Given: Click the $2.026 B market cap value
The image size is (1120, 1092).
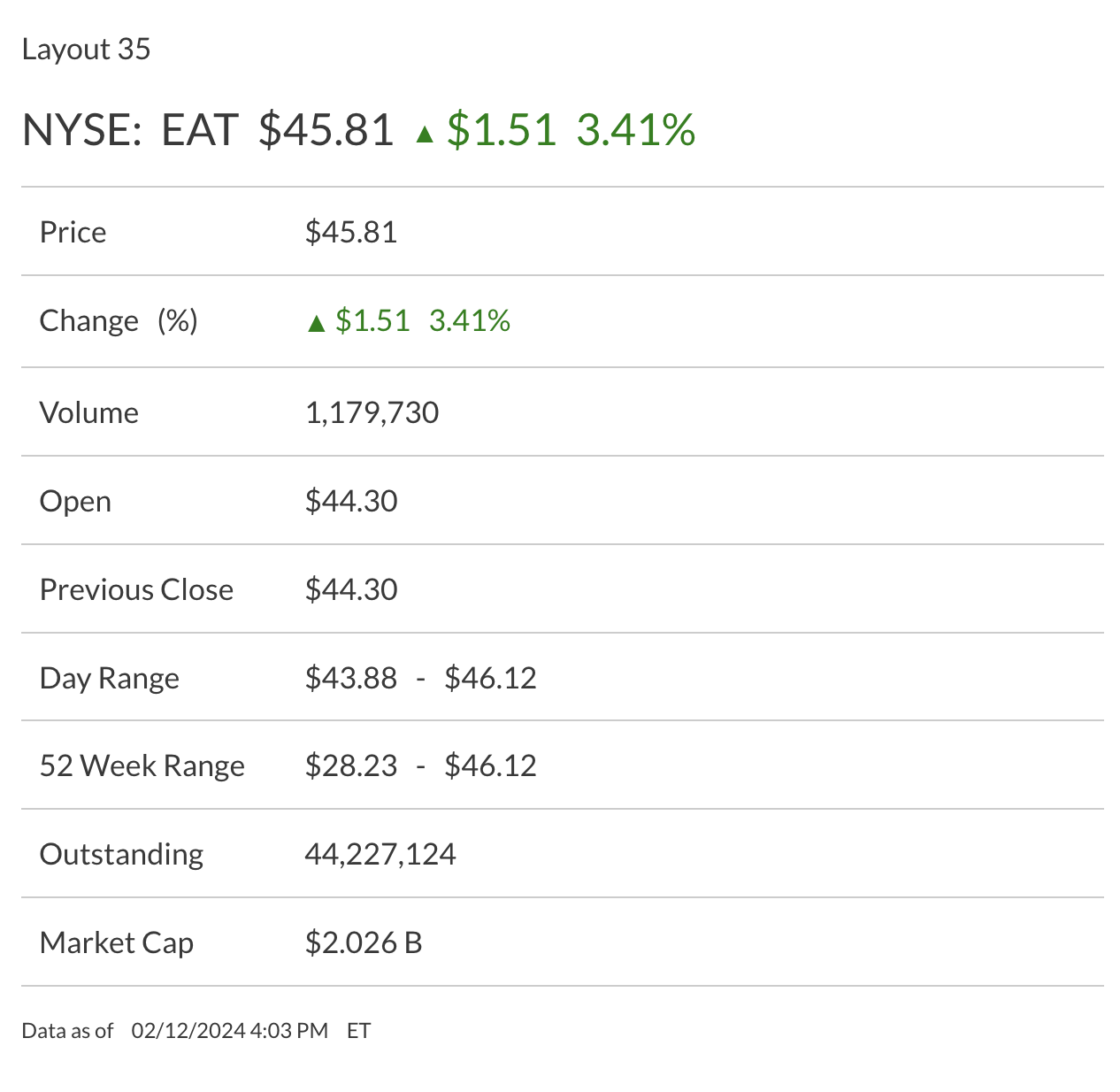Looking at the screenshot, I should [364, 942].
